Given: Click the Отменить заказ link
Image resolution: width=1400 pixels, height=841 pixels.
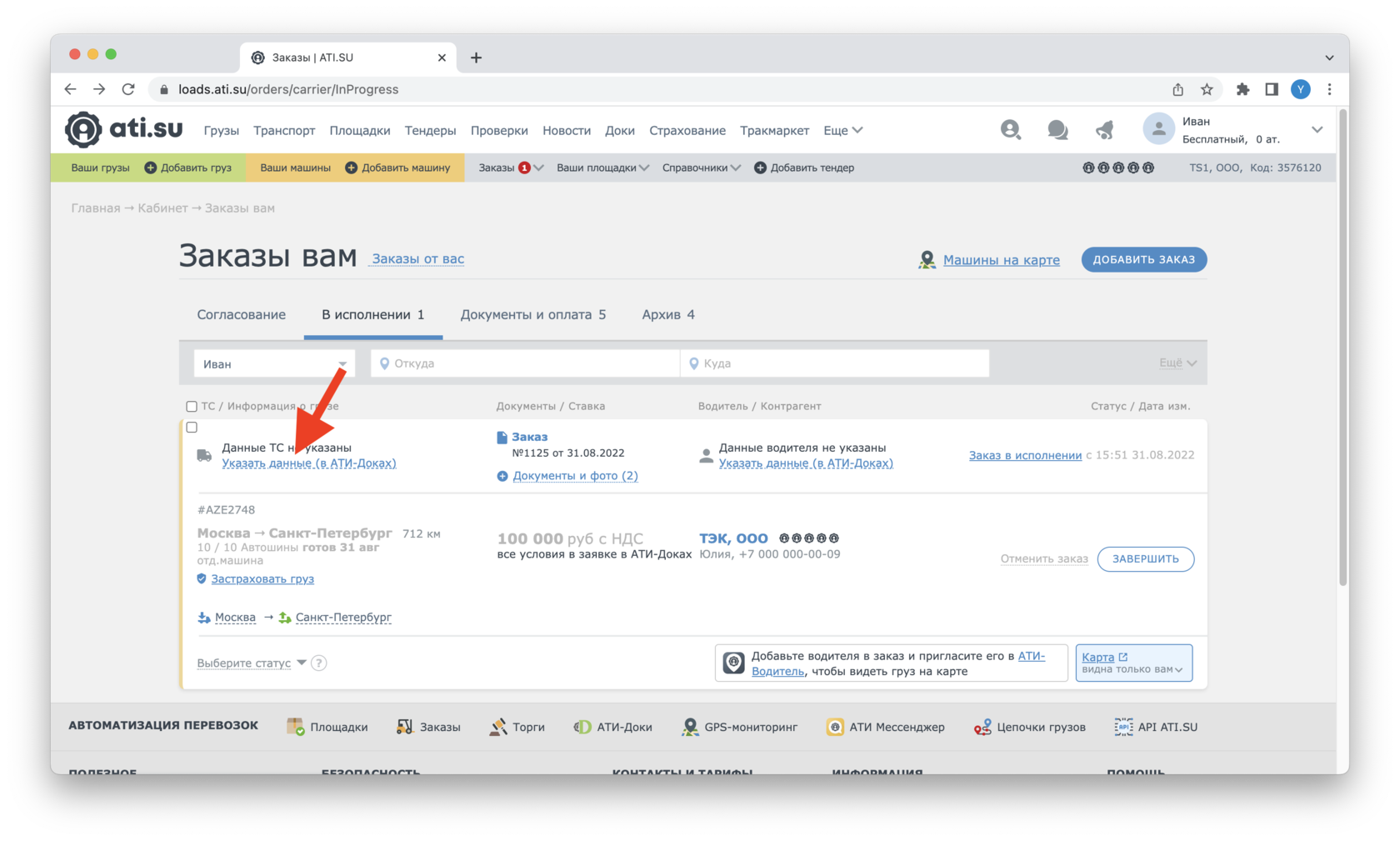Looking at the screenshot, I should pos(1044,558).
